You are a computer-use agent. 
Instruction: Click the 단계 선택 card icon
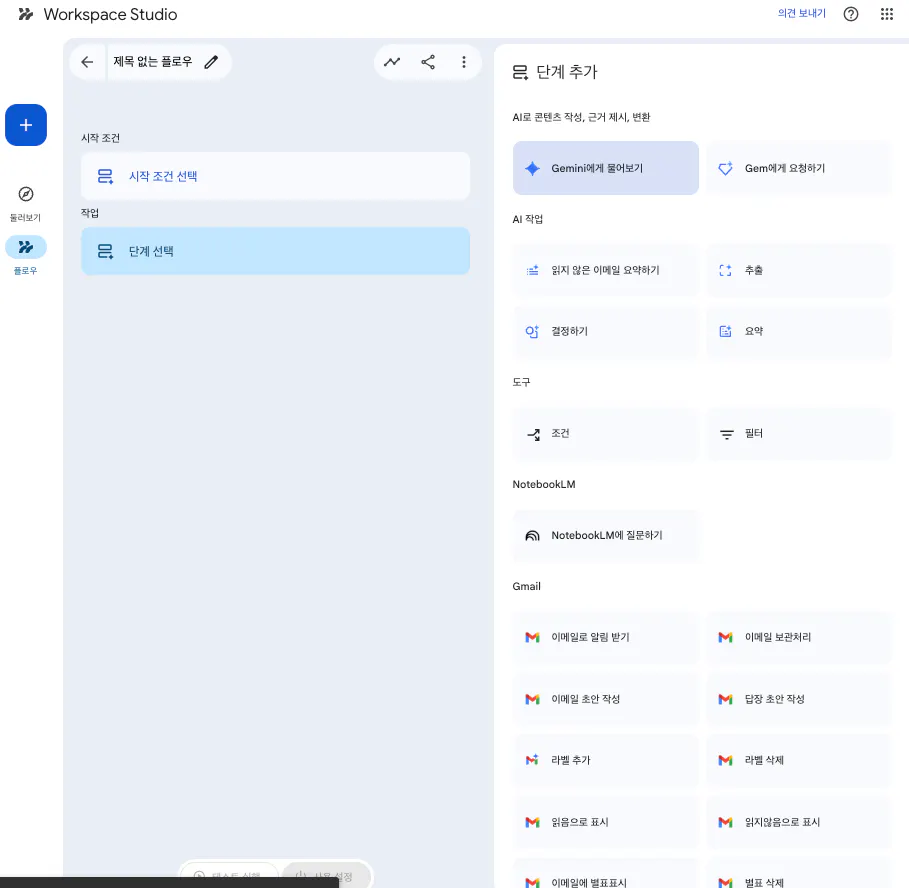click(x=106, y=251)
